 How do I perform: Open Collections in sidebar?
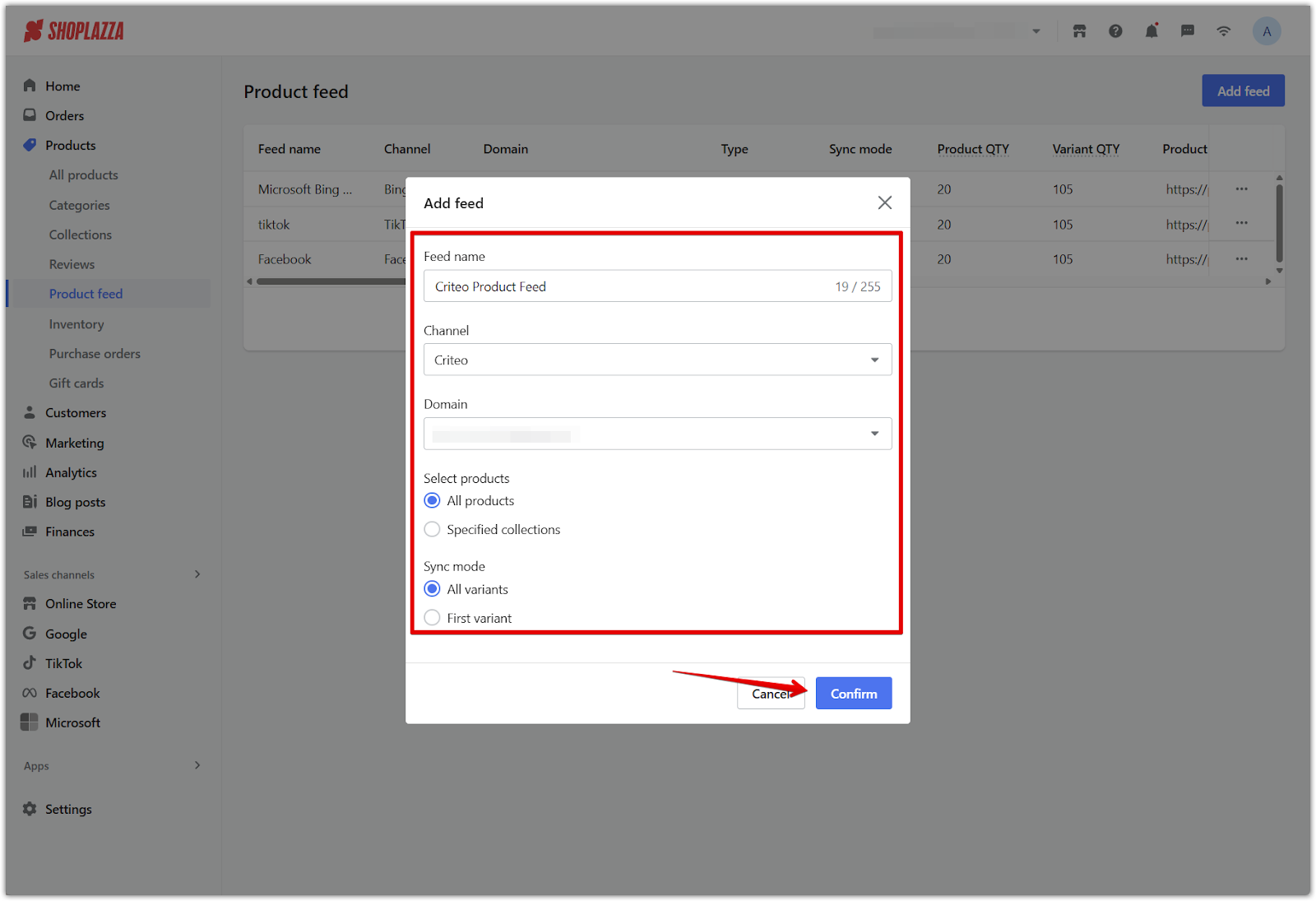pyautogui.click(x=80, y=235)
